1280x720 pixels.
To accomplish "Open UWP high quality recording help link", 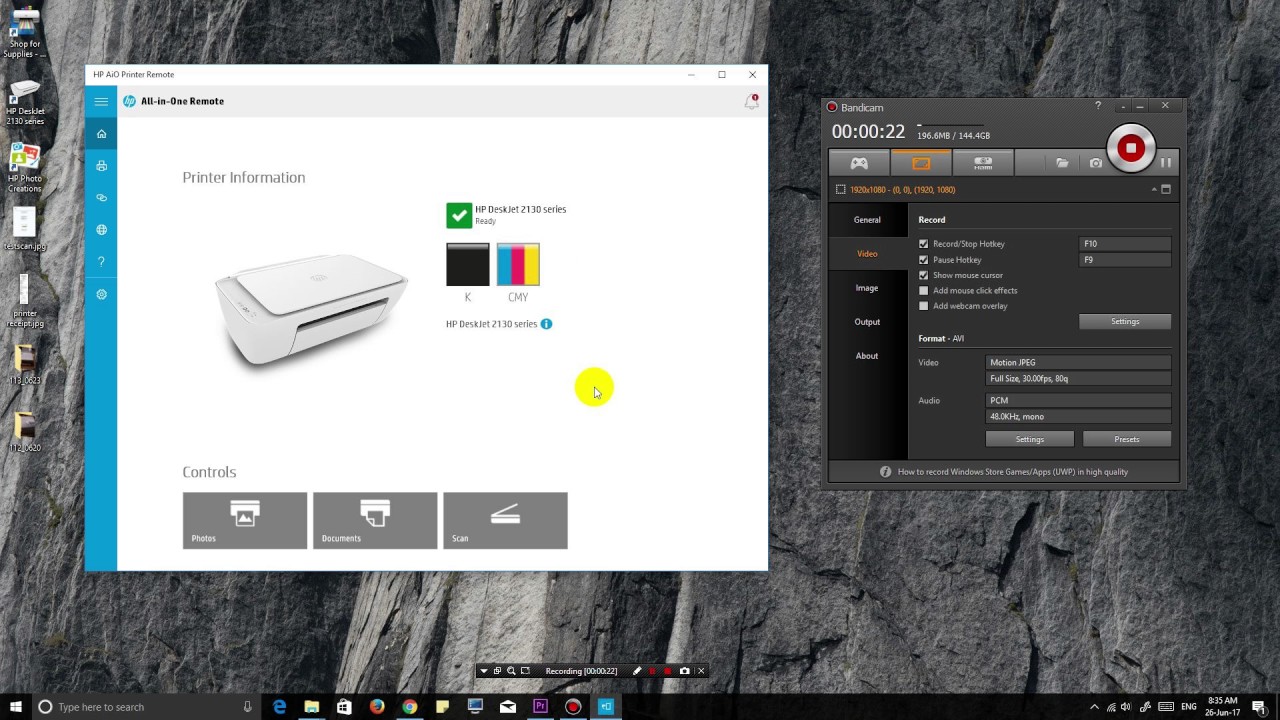I will point(1012,472).
